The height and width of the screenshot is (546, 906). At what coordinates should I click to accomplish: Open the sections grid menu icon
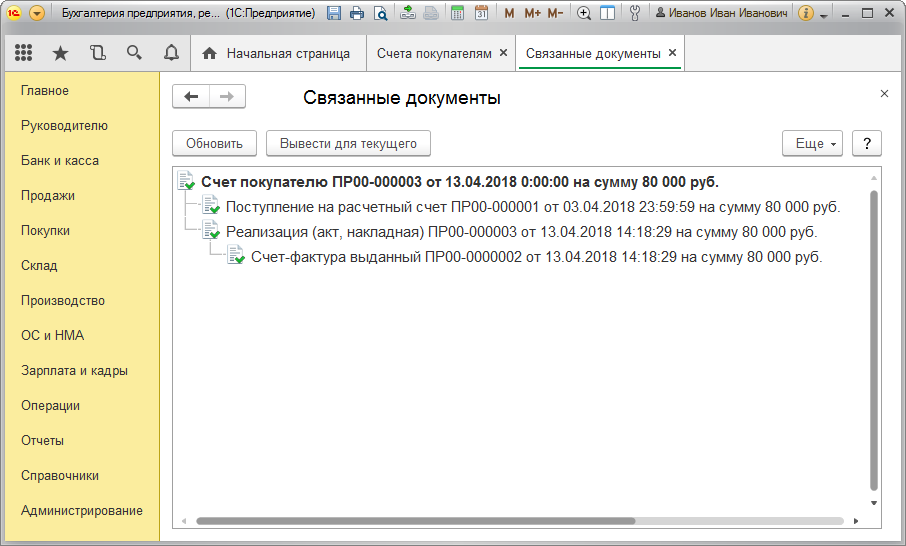24,54
